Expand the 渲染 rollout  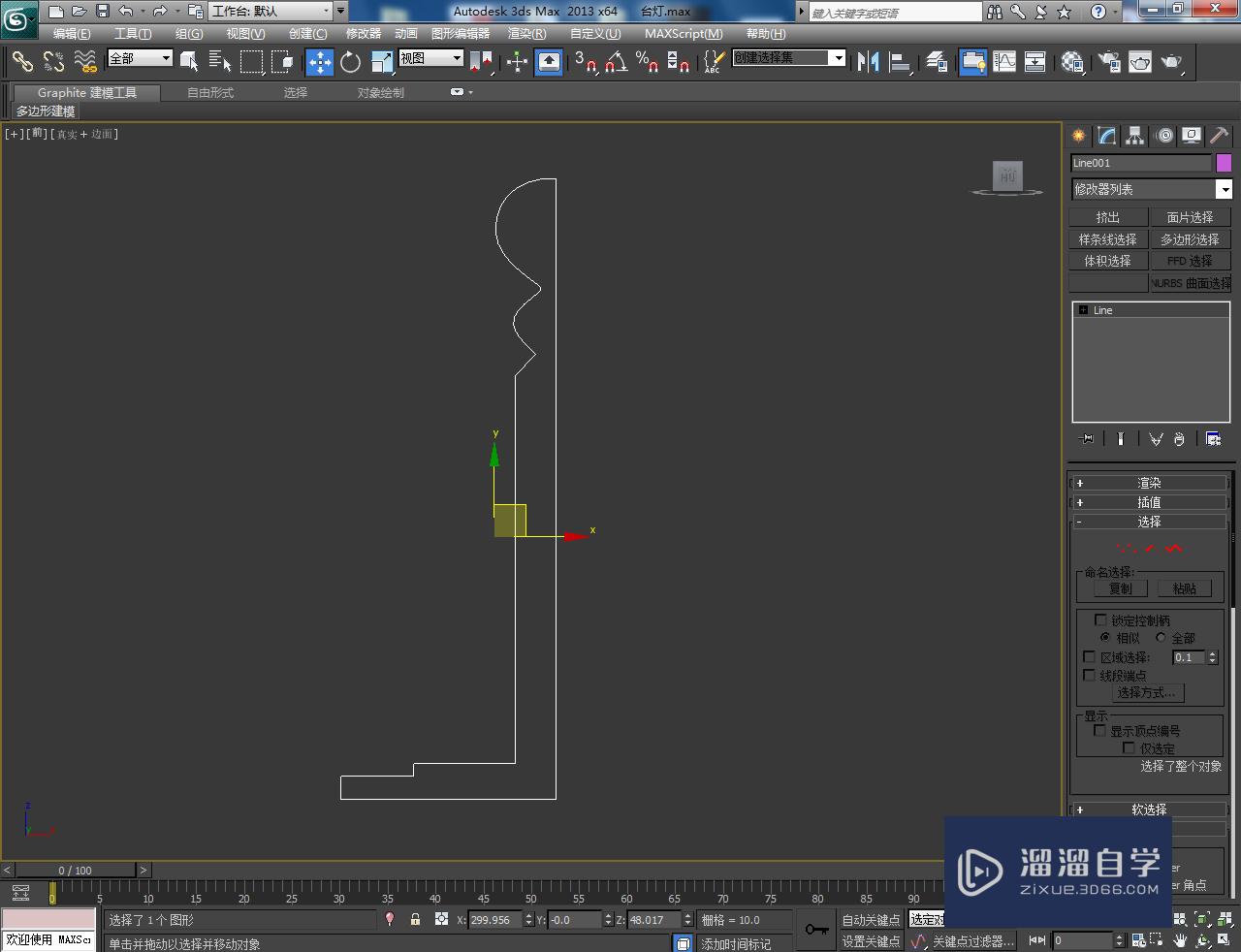point(1149,483)
